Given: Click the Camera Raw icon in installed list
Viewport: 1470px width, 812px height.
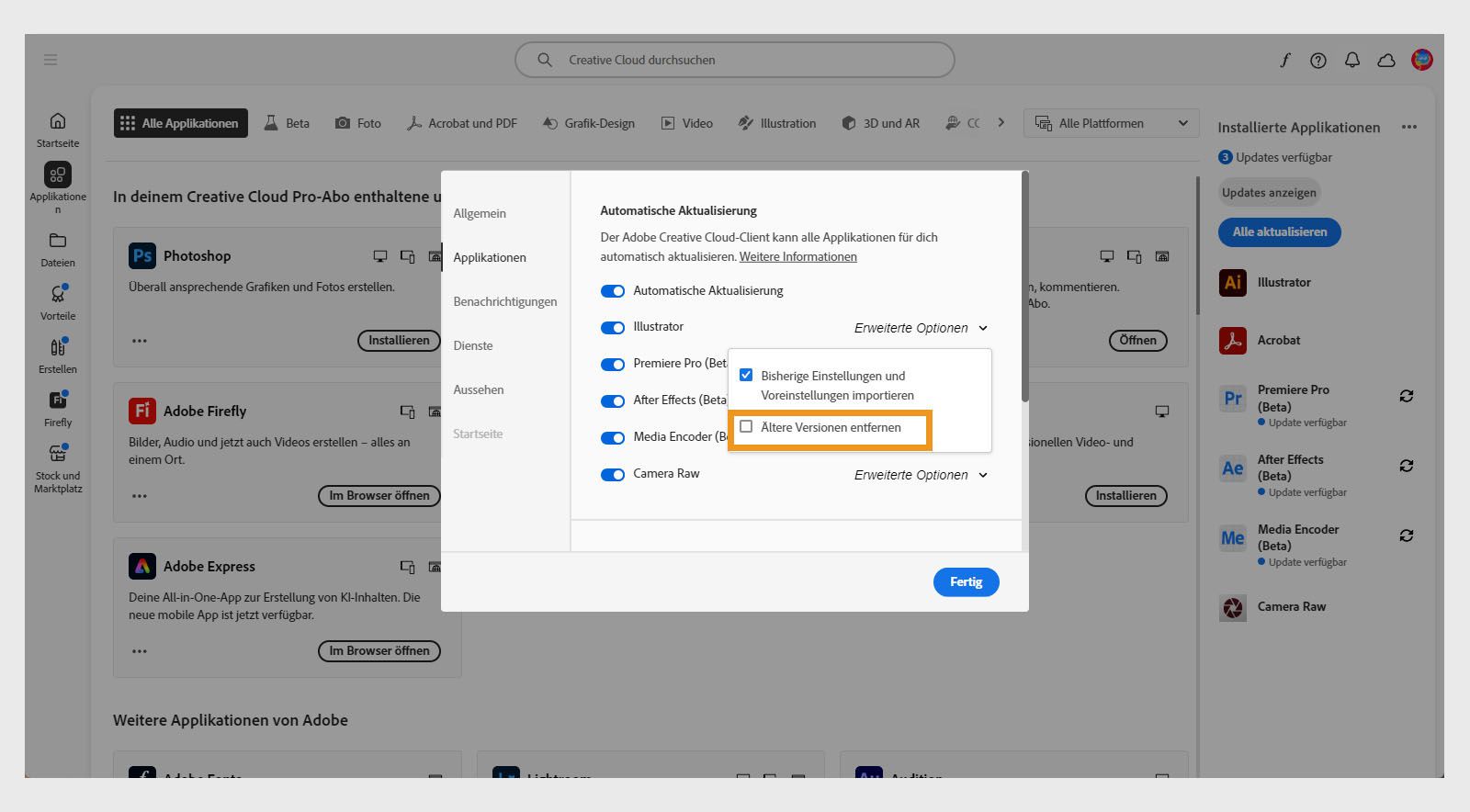Looking at the screenshot, I should 1233,607.
